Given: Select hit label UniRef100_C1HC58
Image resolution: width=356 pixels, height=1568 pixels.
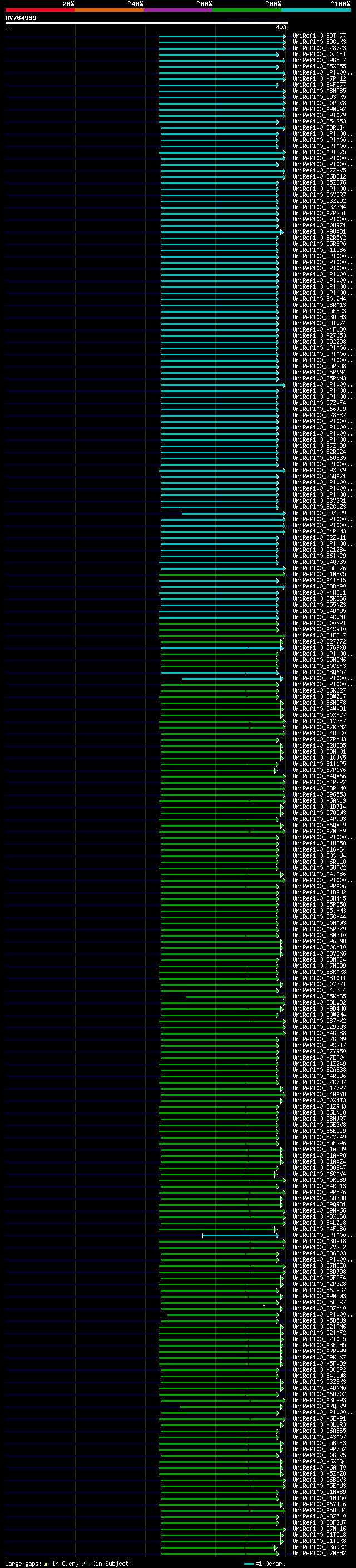Looking at the screenshot, I should click(319, 843).
